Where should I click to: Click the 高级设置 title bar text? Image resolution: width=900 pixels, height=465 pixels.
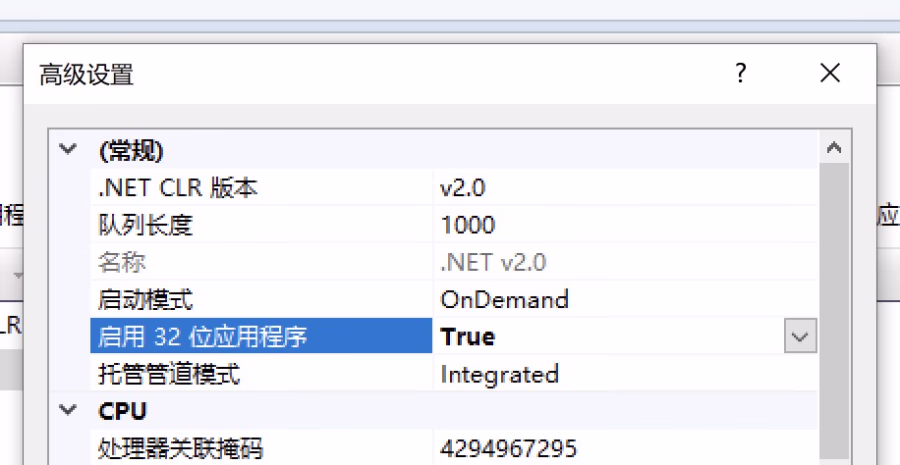click(x=86, y=74)
